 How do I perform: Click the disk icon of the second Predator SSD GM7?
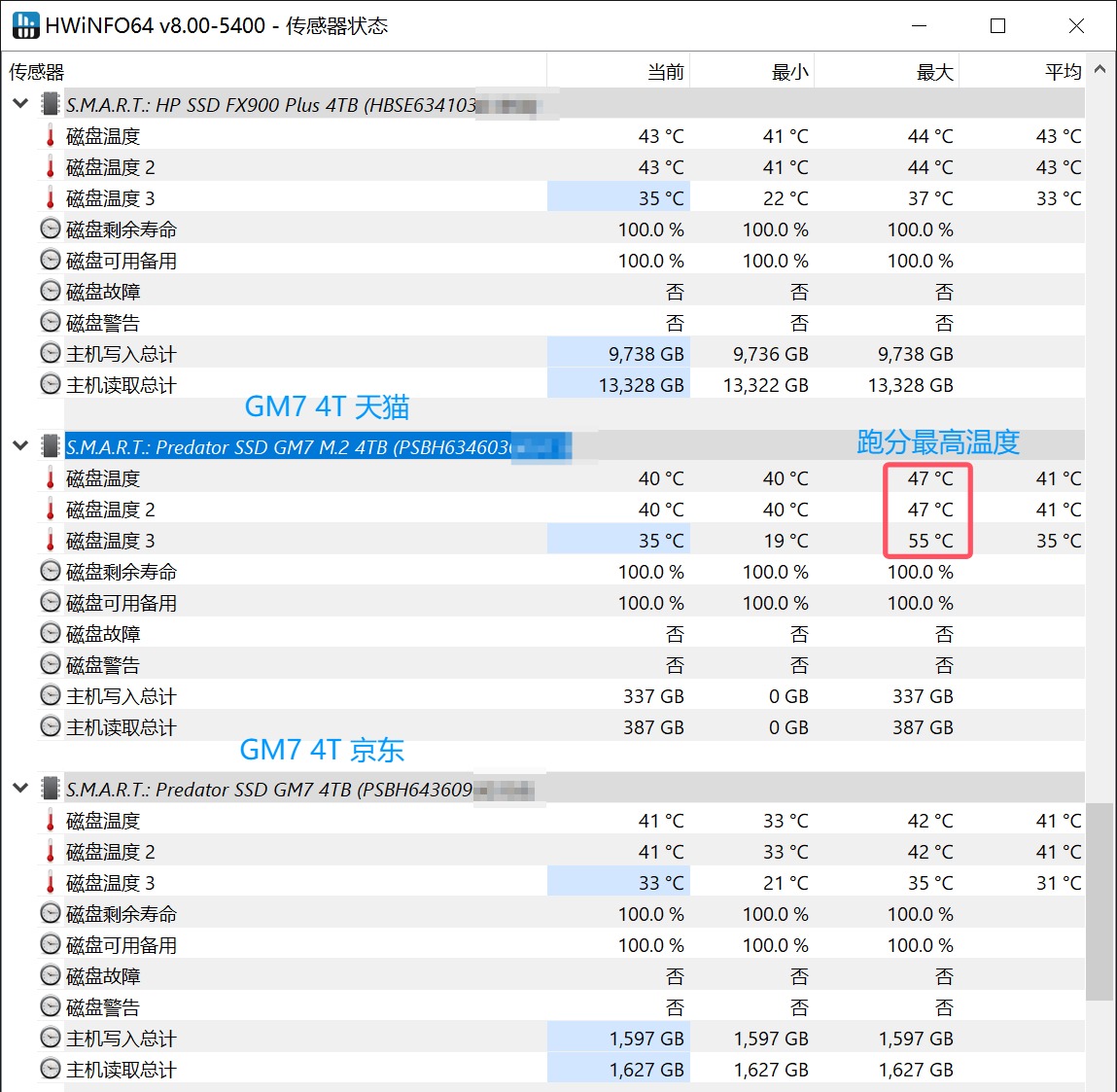[50, 789]
